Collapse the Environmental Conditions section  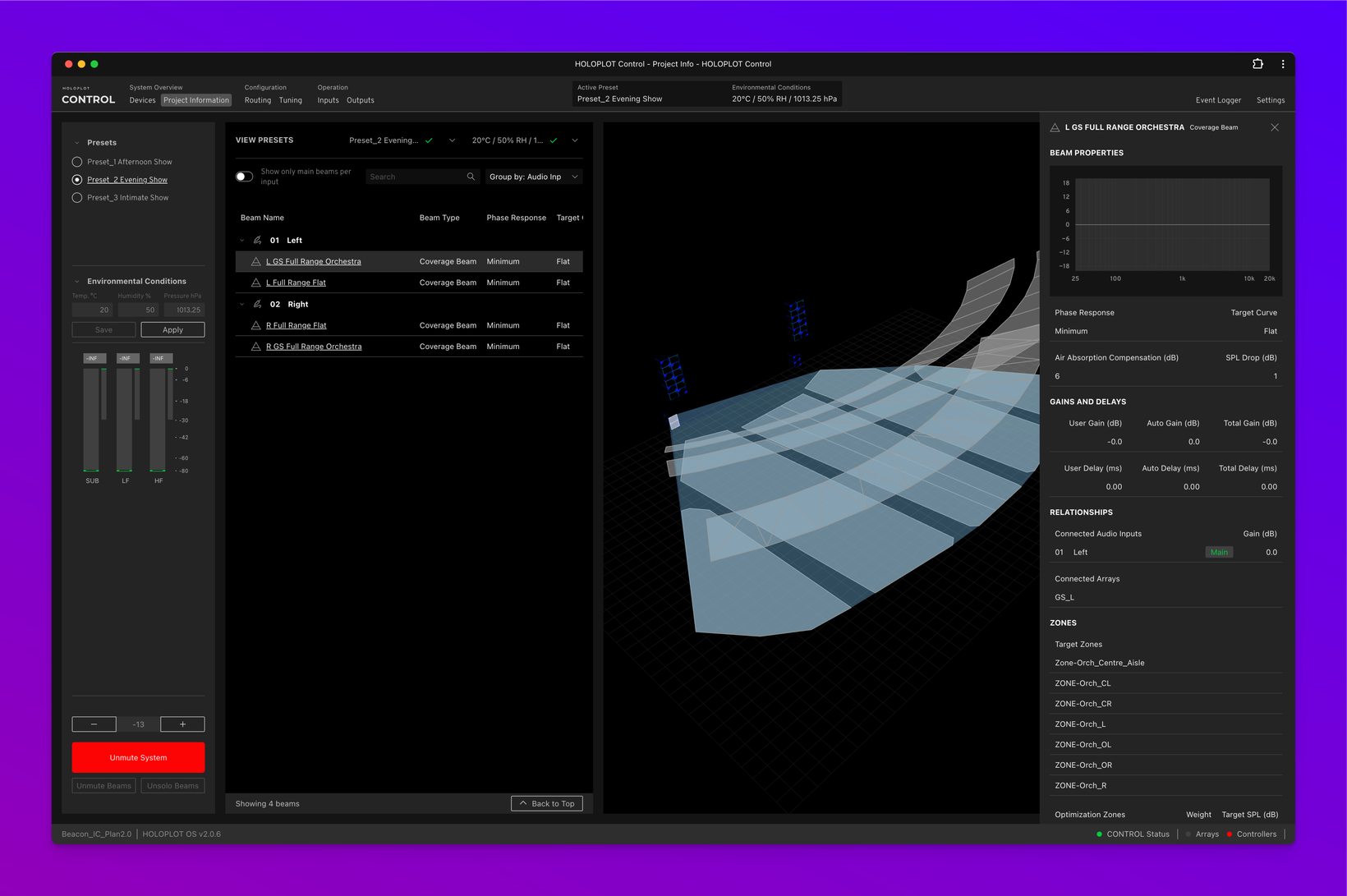point(77,282)
